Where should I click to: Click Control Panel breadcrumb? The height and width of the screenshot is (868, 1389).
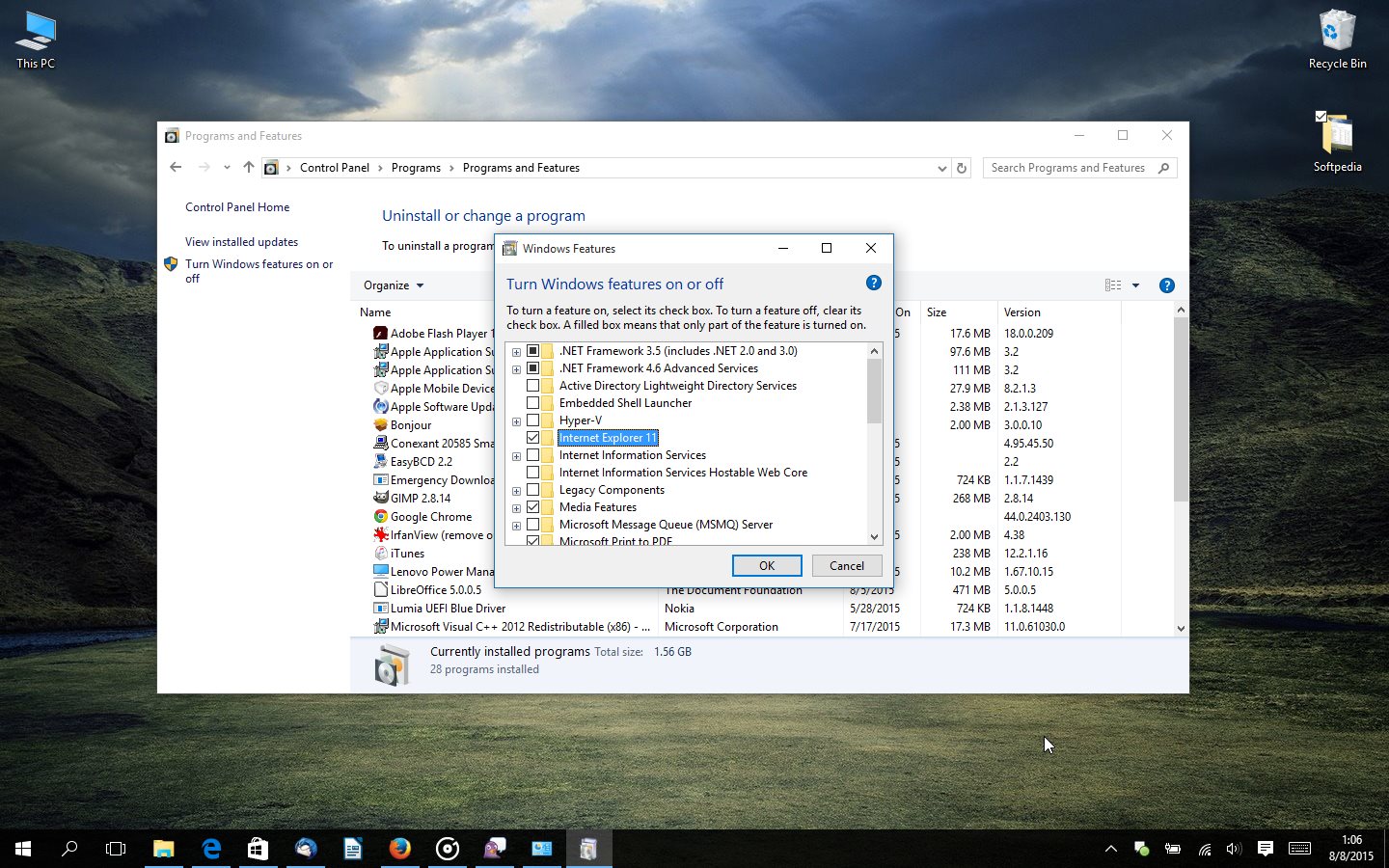coord(334,168)
